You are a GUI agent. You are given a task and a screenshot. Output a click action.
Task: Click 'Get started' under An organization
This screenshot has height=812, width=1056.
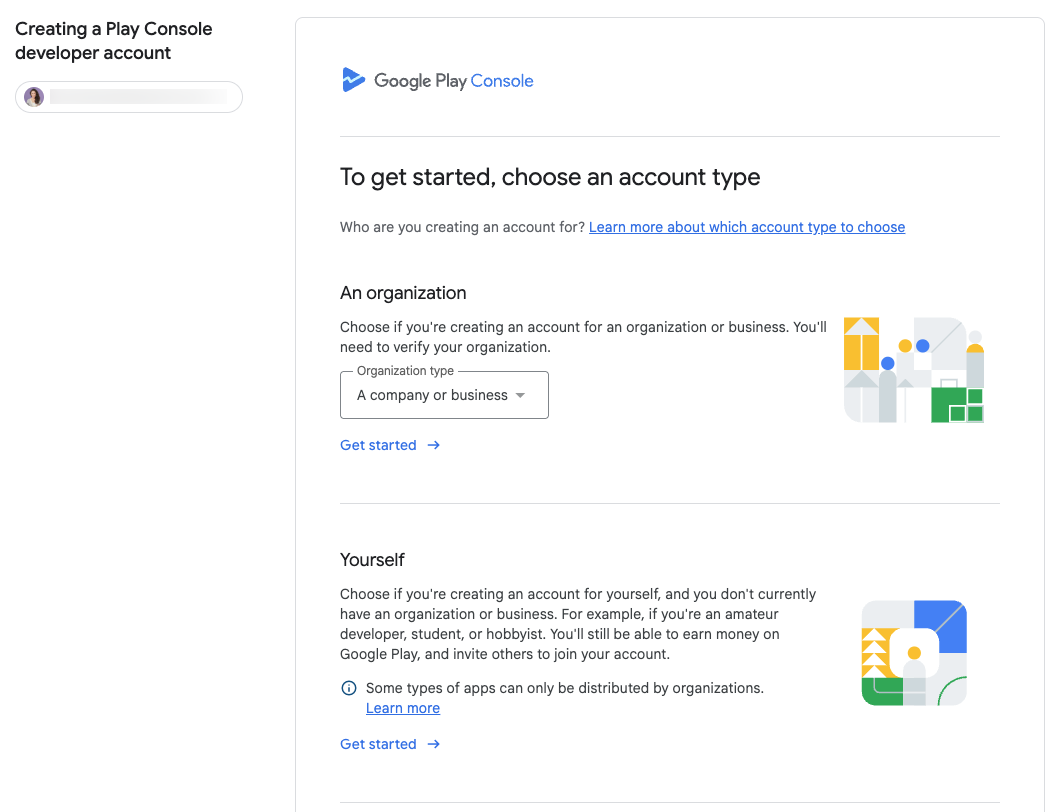click(378, 445)
